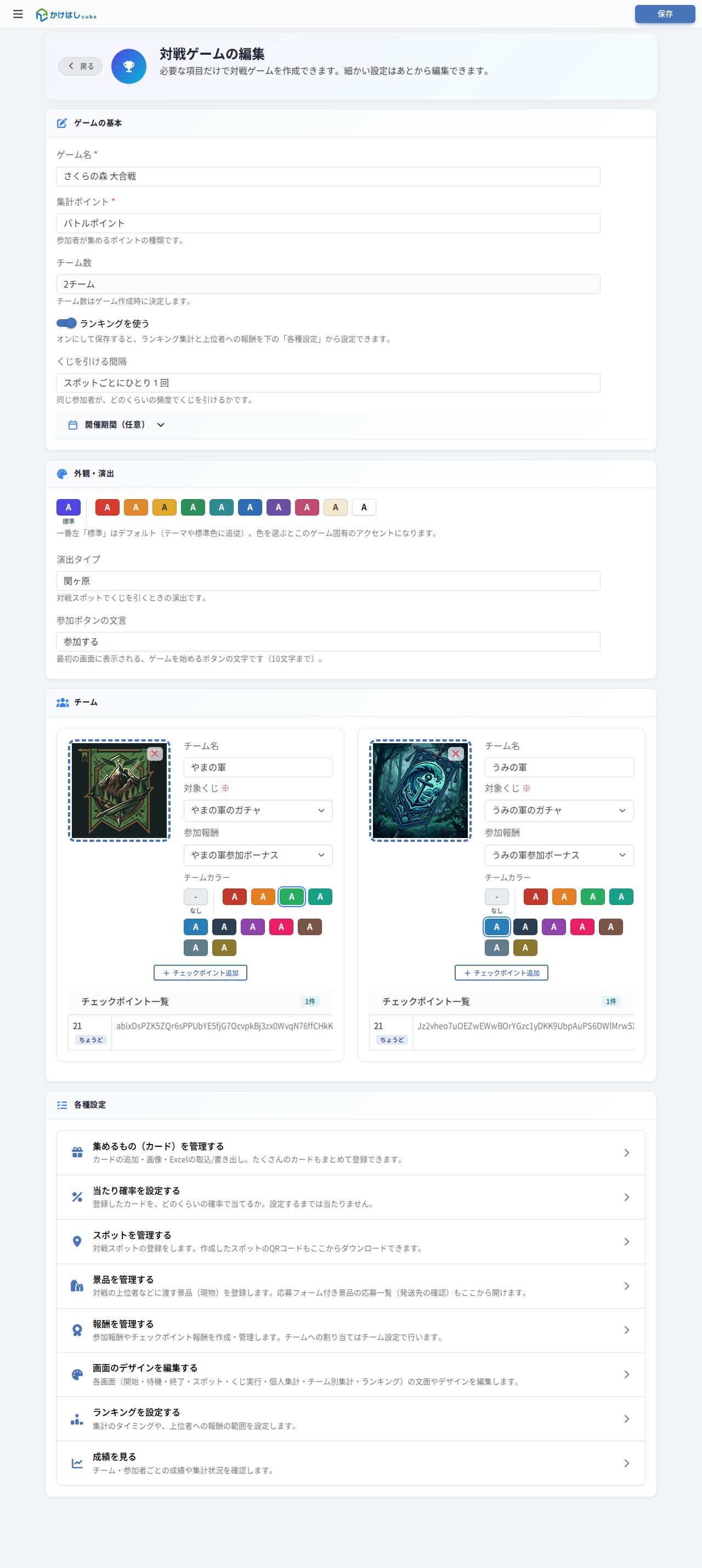Click palette icon beside 画面のデザインを編集する
Image resolution: width=702 pixels, height=1568 pixels.
pyautogui.click(x=77, y=1374)
